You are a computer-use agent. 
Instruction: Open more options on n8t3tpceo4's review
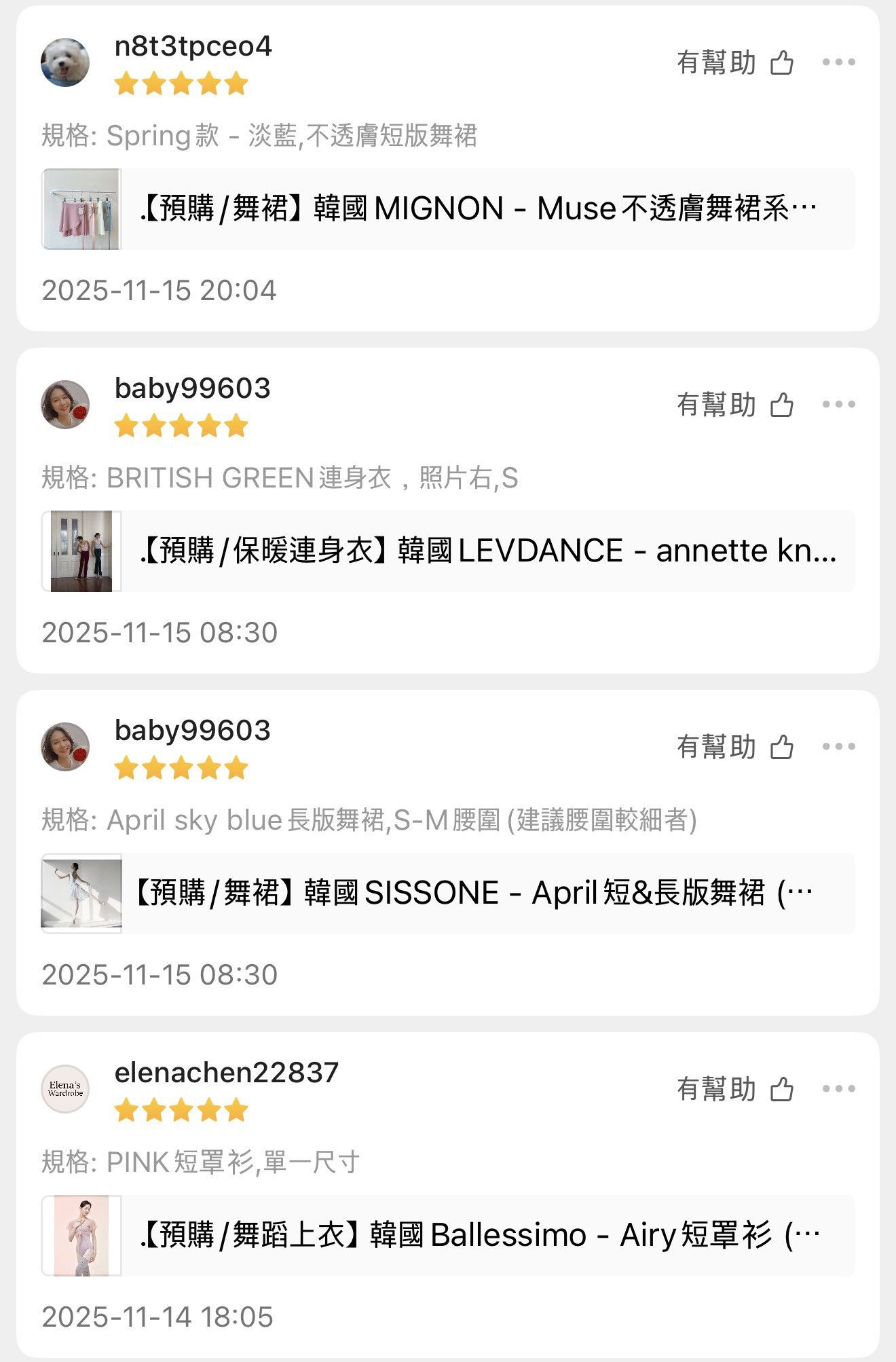pos(838,62)
